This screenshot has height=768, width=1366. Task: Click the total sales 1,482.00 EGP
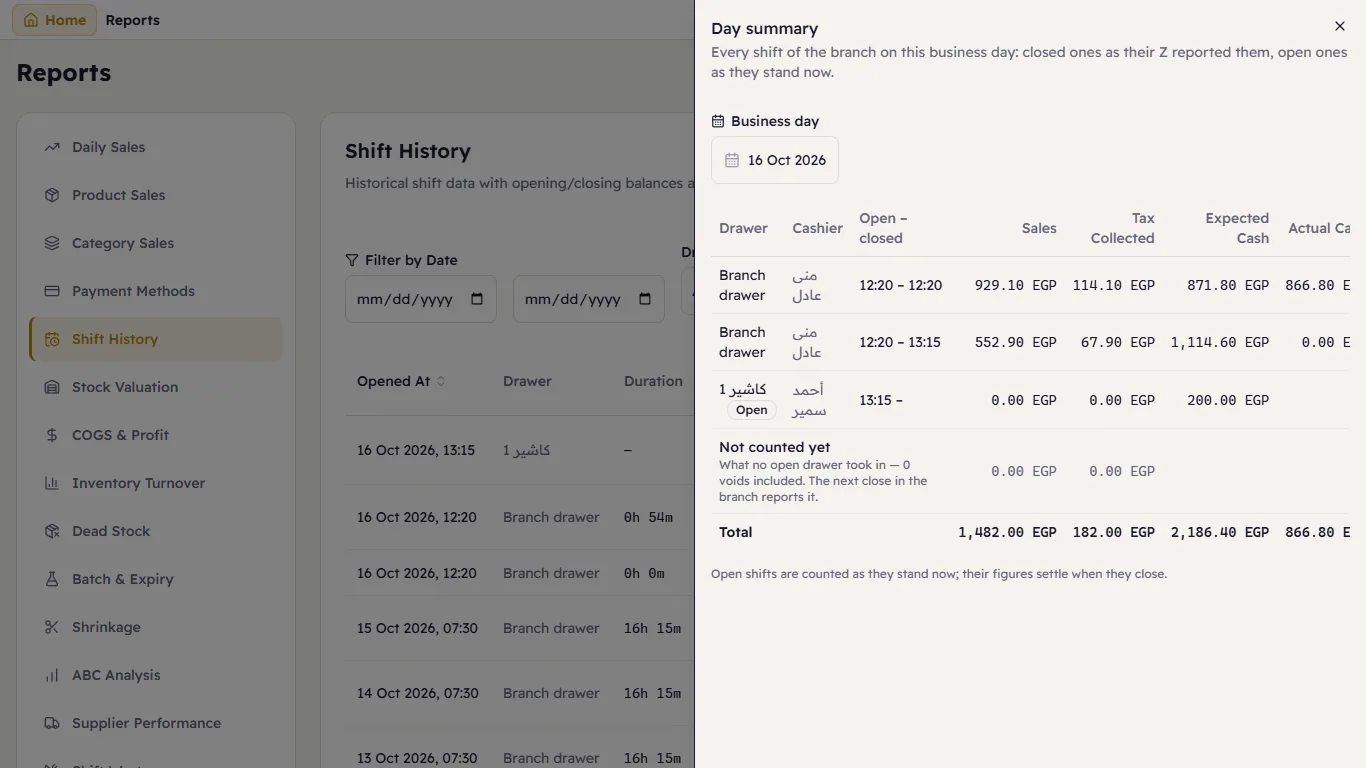point(1007,532)
